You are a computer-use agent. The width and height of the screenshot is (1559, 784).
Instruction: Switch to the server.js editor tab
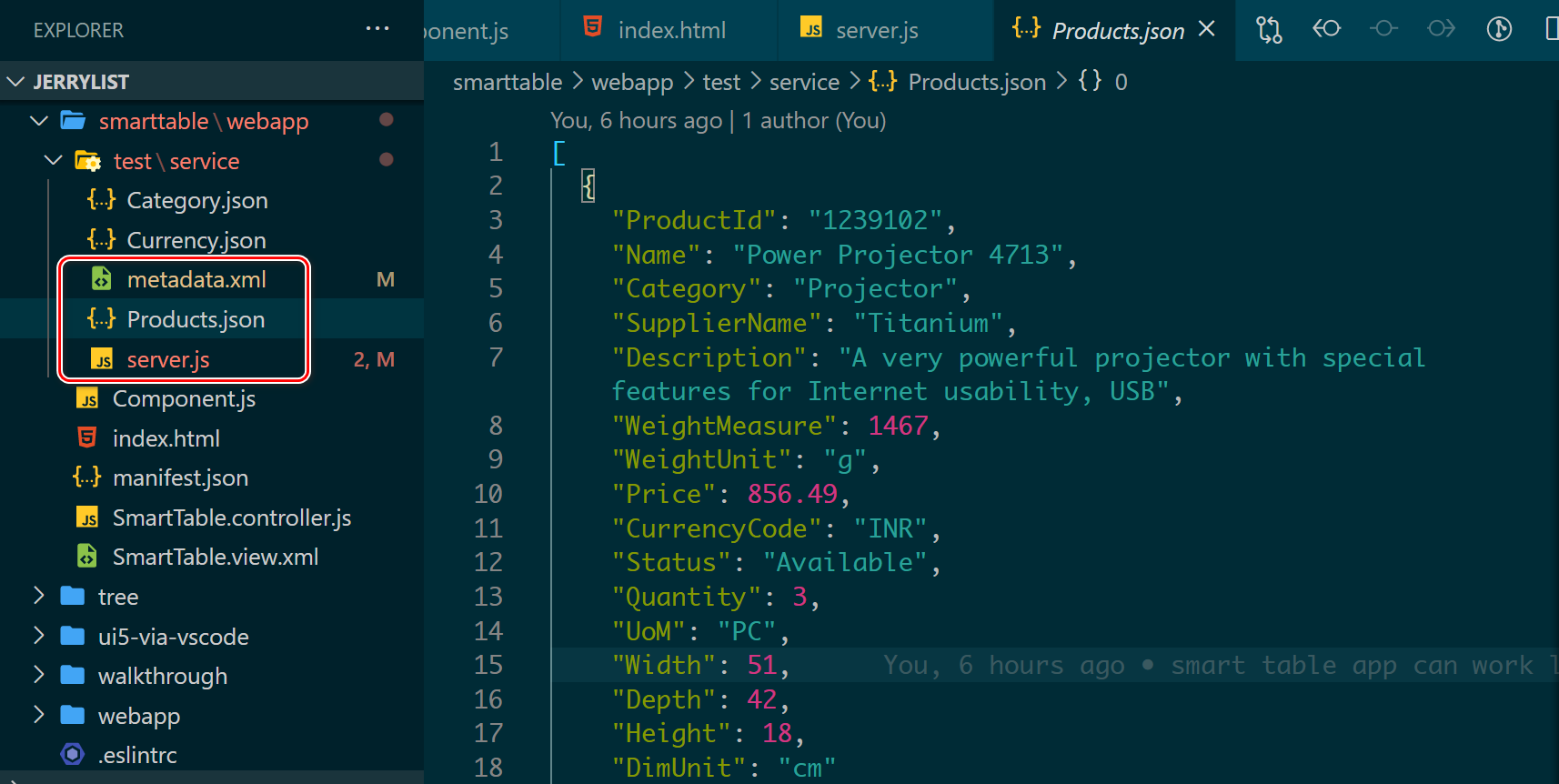coord(886,30)
